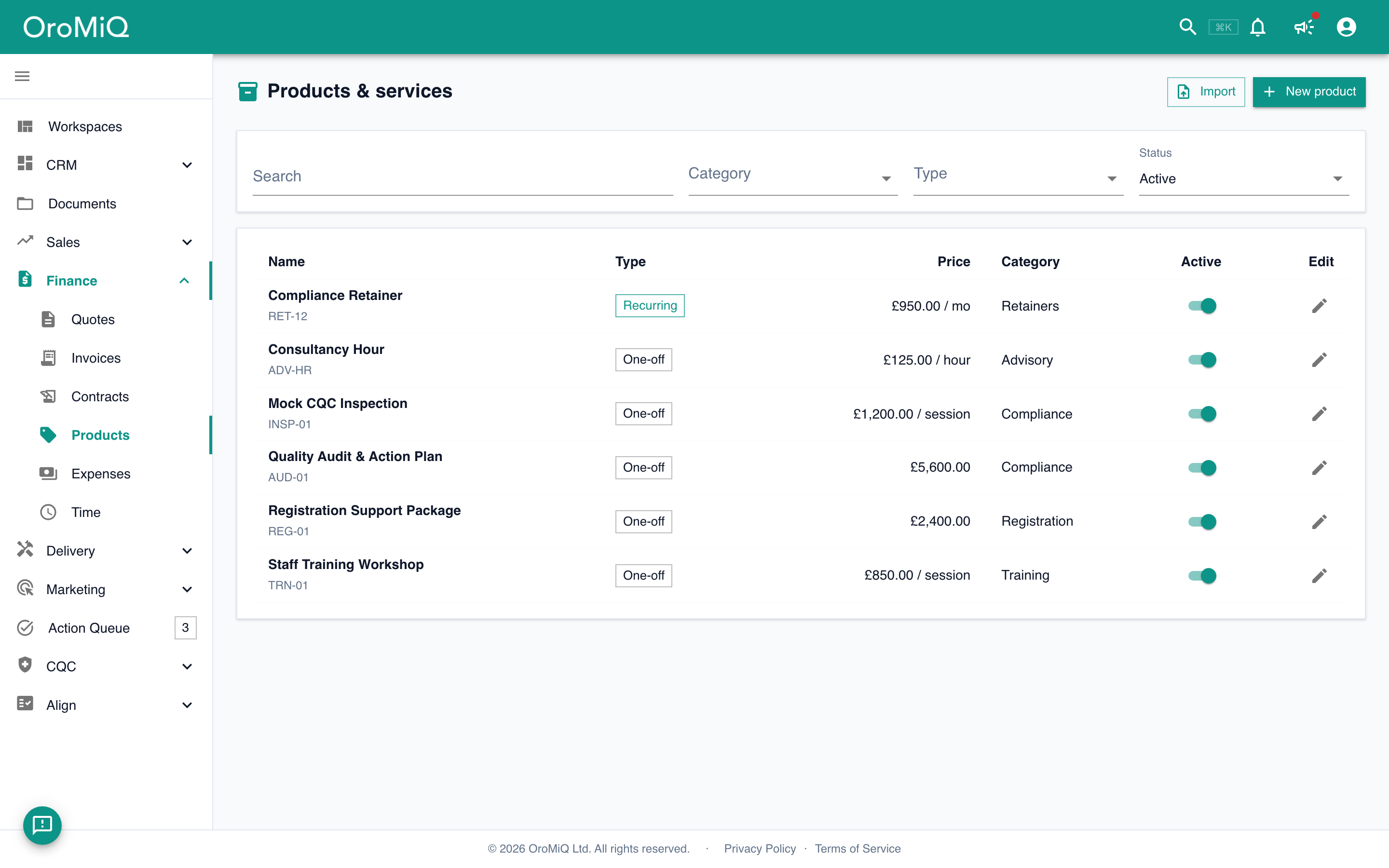Go to Workspaces in sidebar
Viewport: 1389px width, 868px height.
pos(106,126)
